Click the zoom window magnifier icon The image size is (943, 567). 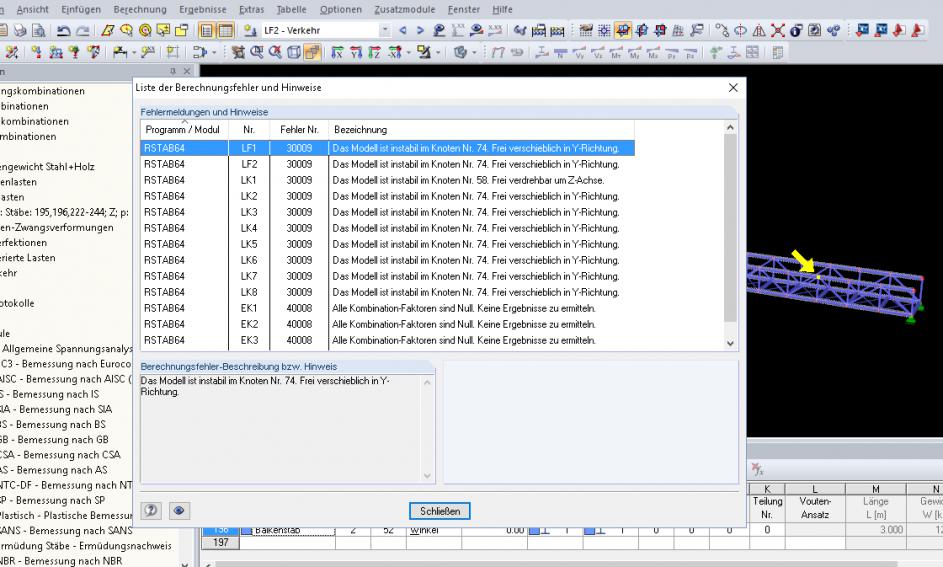point(257,52)
